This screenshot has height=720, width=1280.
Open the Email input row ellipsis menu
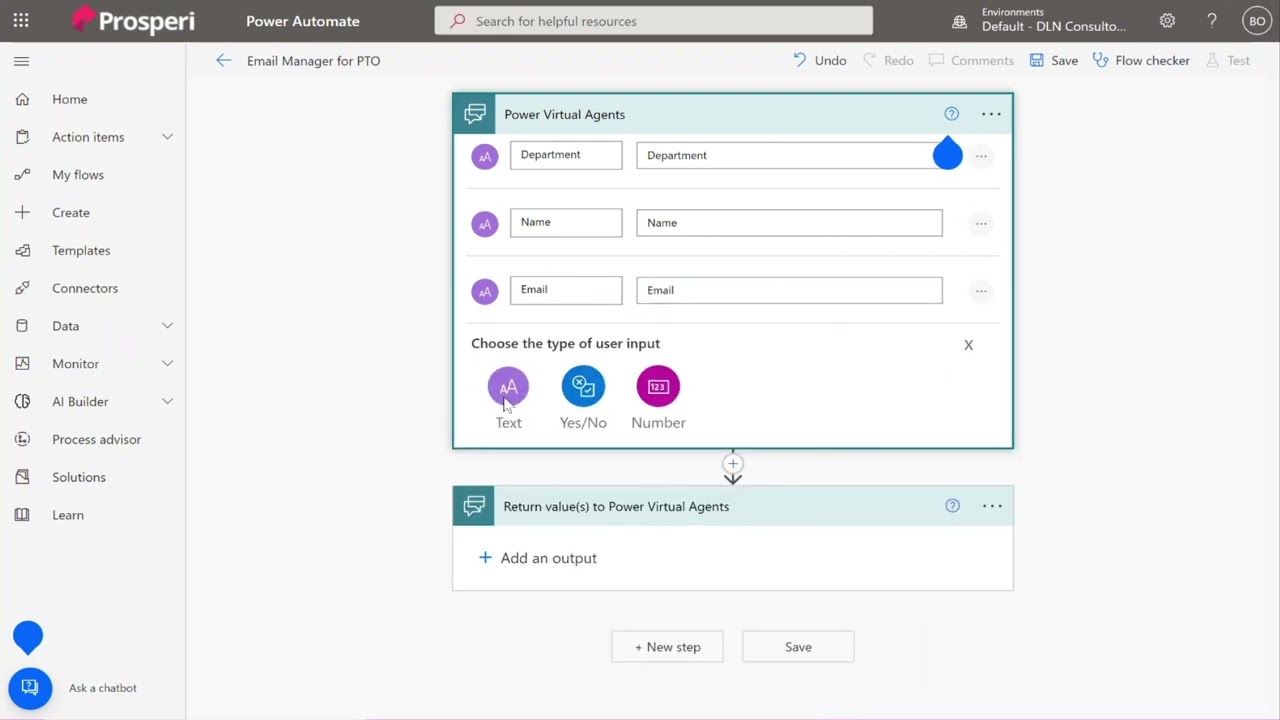click(x=981, y=291)
